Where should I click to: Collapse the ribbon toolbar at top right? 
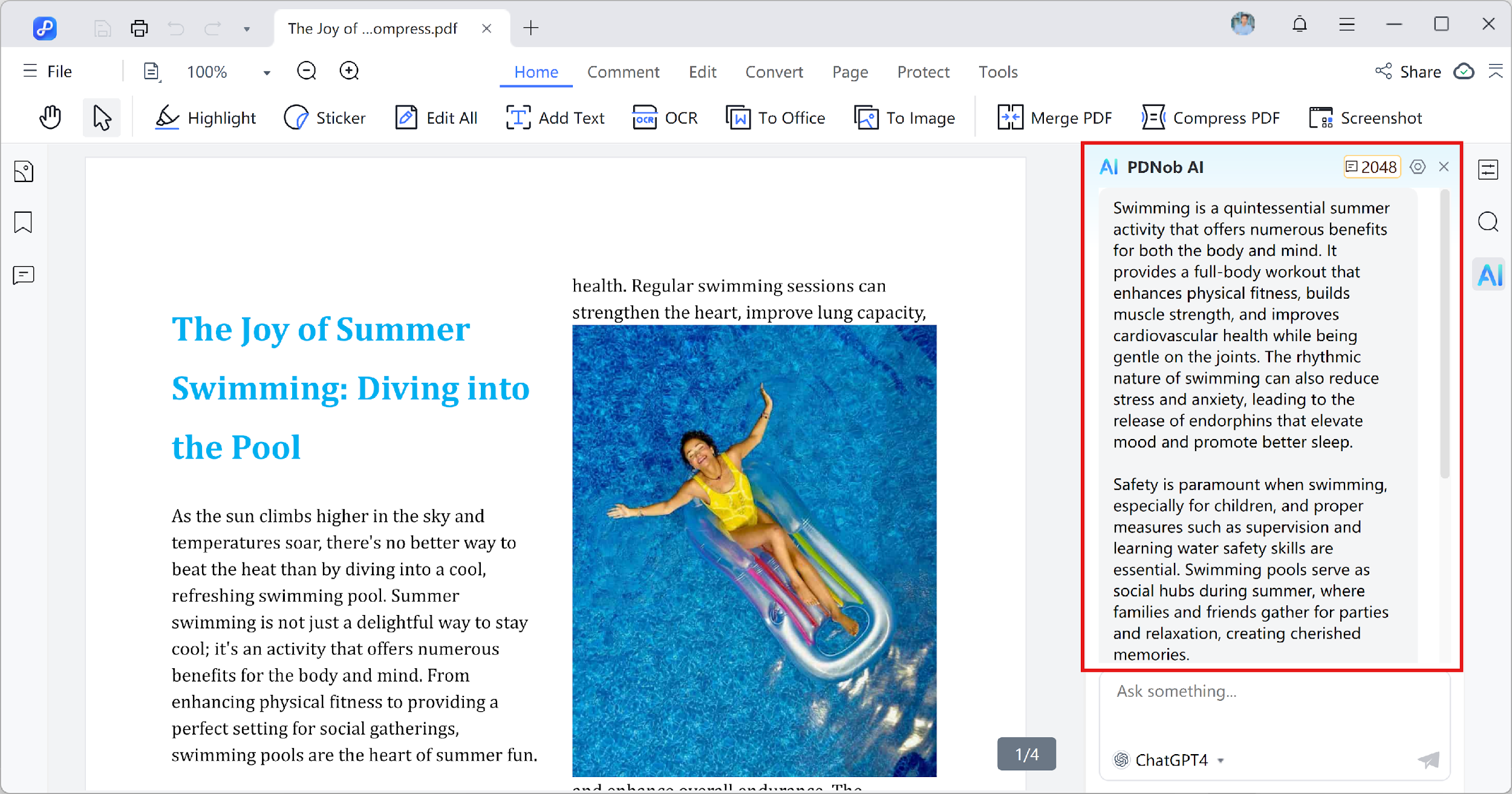click(1496, 71)
